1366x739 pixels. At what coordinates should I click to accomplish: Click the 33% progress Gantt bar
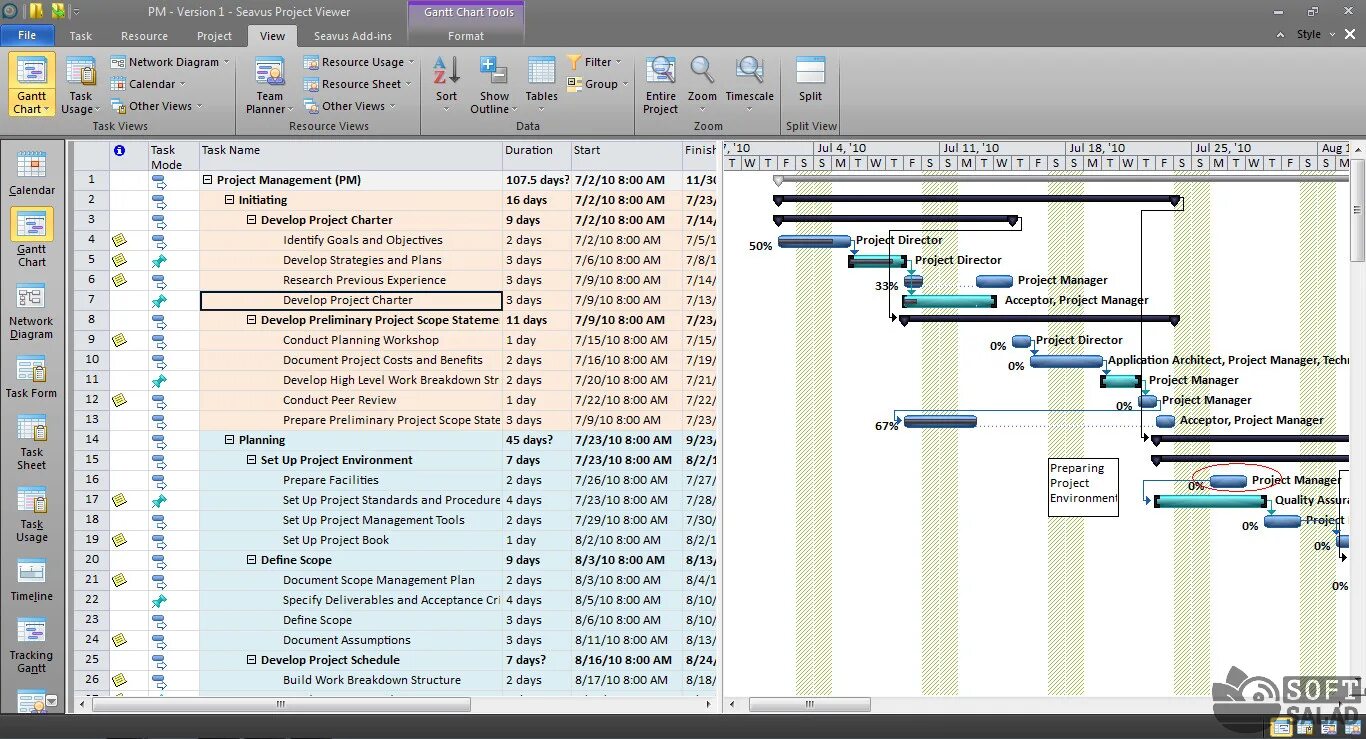tap(913, 281)
